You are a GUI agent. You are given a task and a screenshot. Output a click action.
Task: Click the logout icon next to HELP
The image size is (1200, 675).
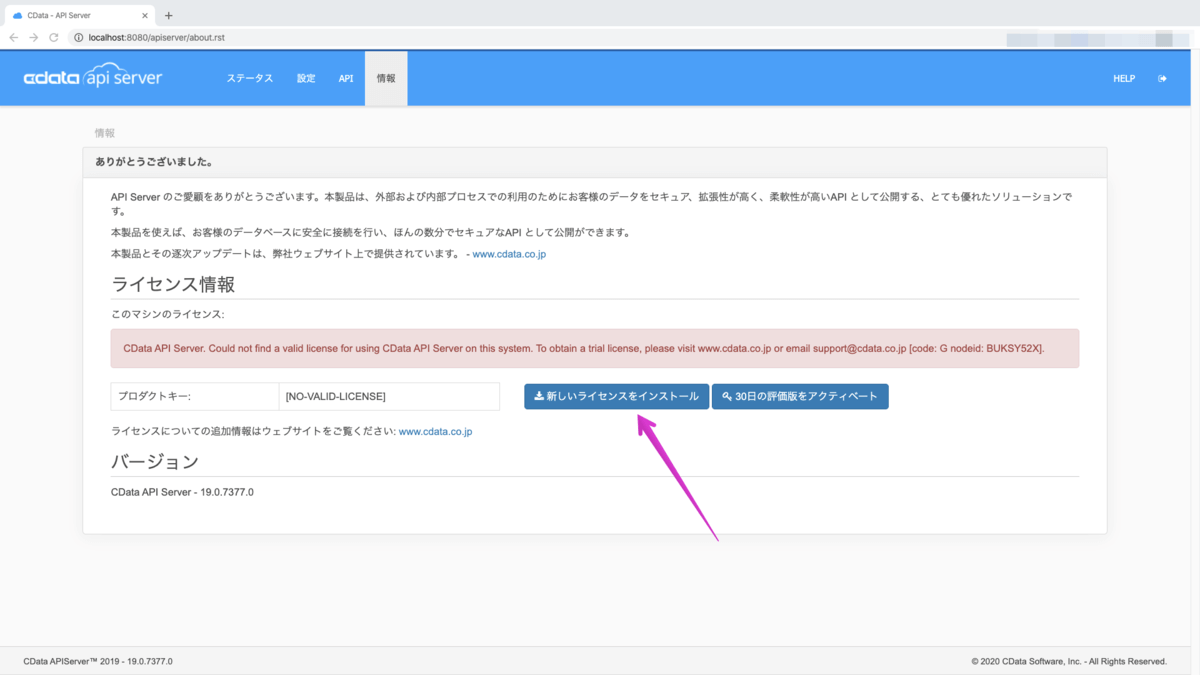tap(1162, 78)
